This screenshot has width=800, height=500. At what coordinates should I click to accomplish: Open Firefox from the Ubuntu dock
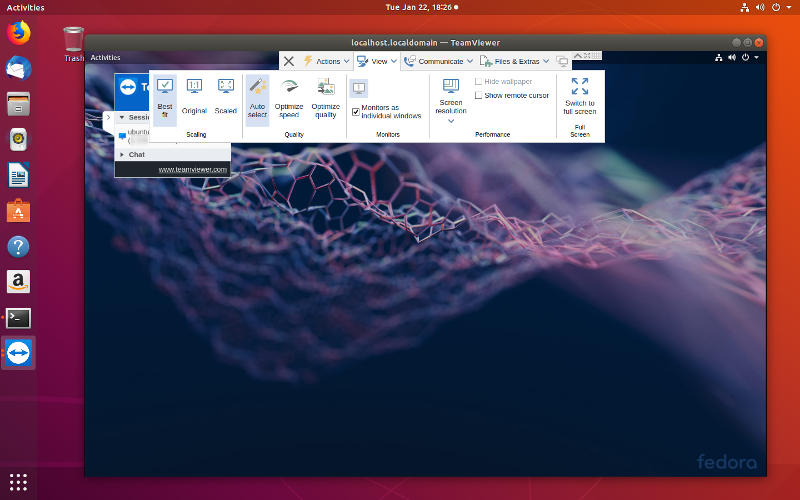(18, 33)
